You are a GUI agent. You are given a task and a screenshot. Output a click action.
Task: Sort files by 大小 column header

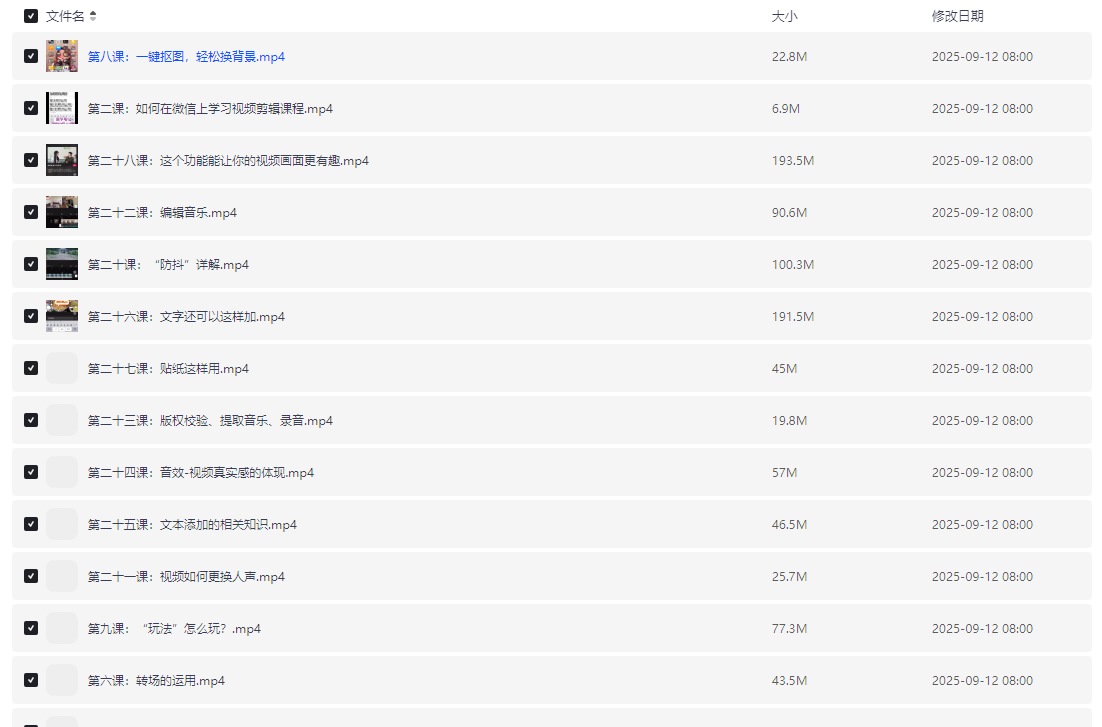click(x=784, y=16)
